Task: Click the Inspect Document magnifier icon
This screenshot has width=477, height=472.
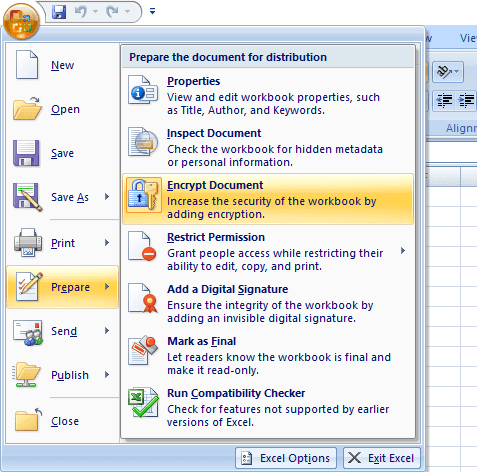Action: pyautogui.click(x=143, y=142)
